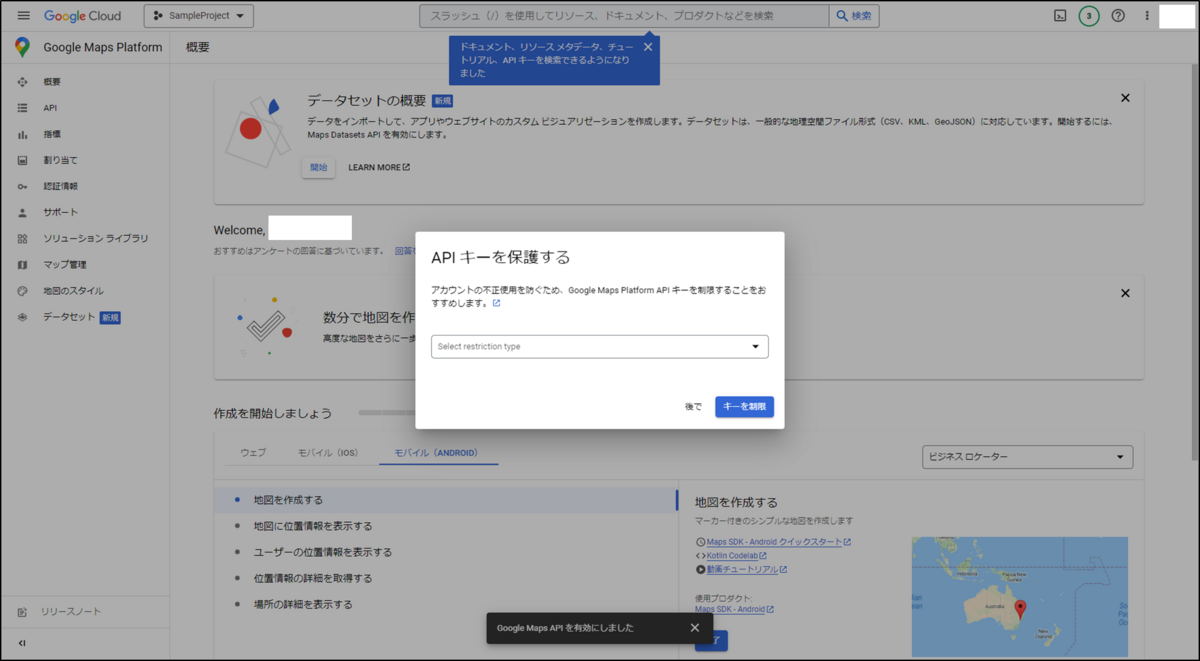This screenshot has width=1200, height=661.
Task: Click the Google Cloud logo
Action: 82,16
